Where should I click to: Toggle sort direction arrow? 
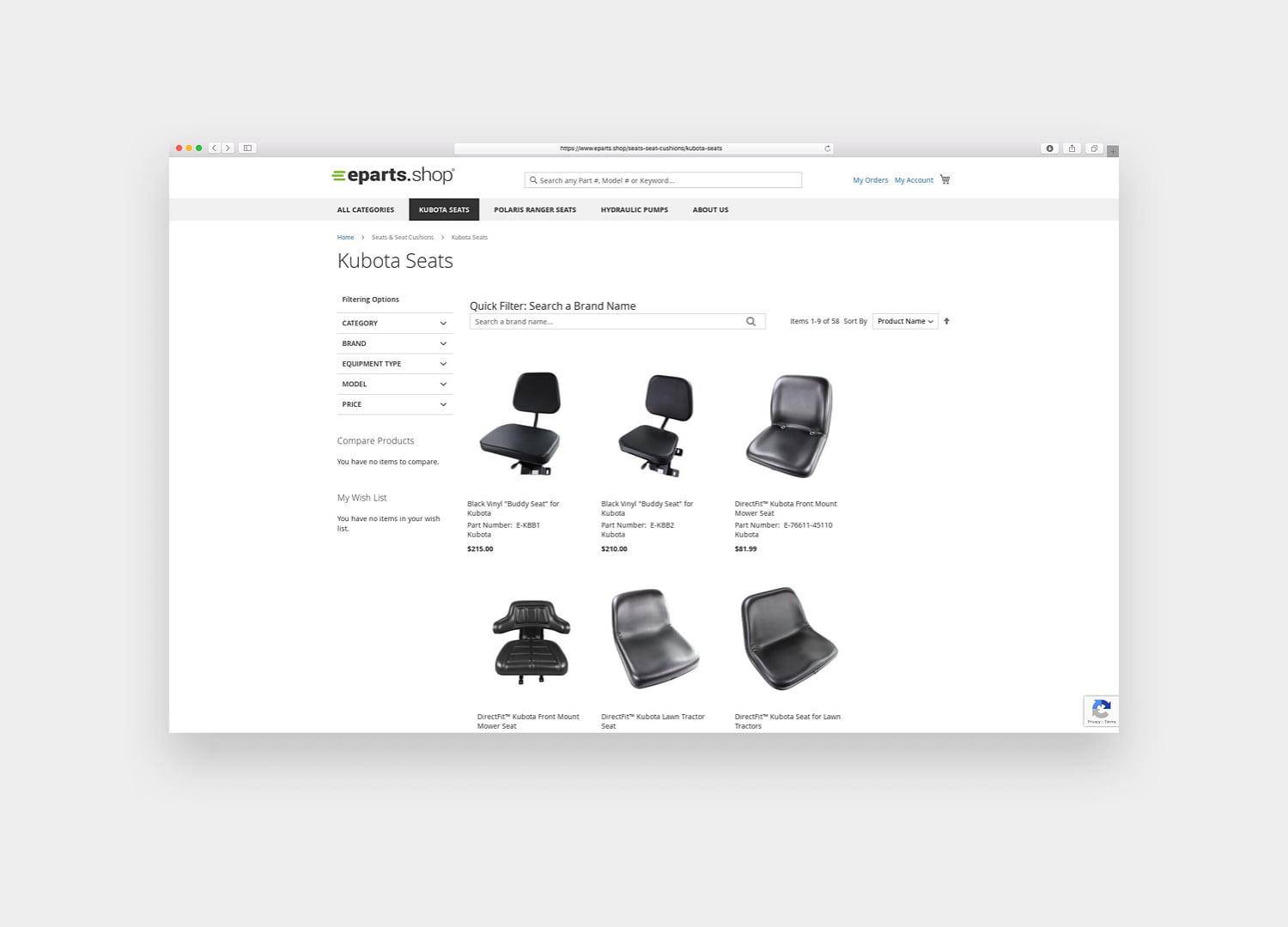(946, 321)
